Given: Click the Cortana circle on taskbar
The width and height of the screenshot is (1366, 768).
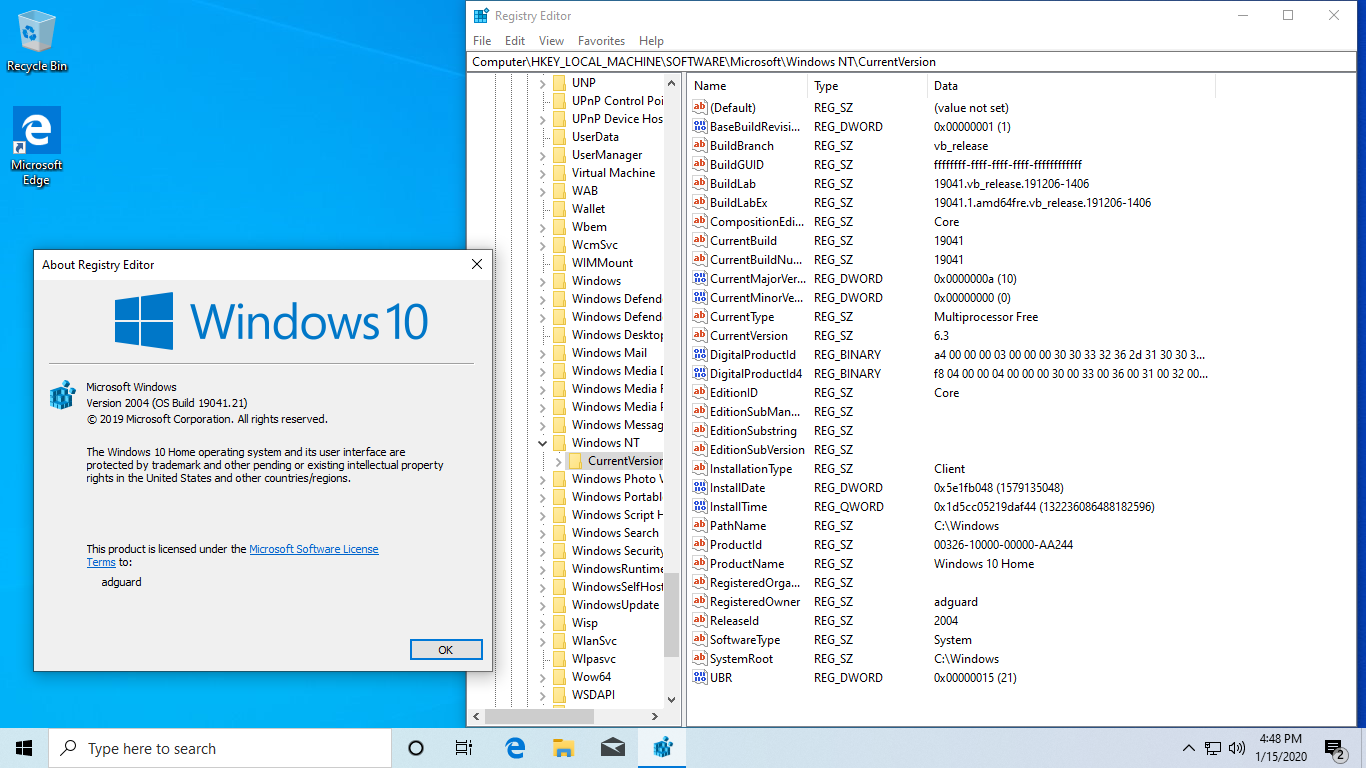Looking at the screenshot, I should click(416, 748).
